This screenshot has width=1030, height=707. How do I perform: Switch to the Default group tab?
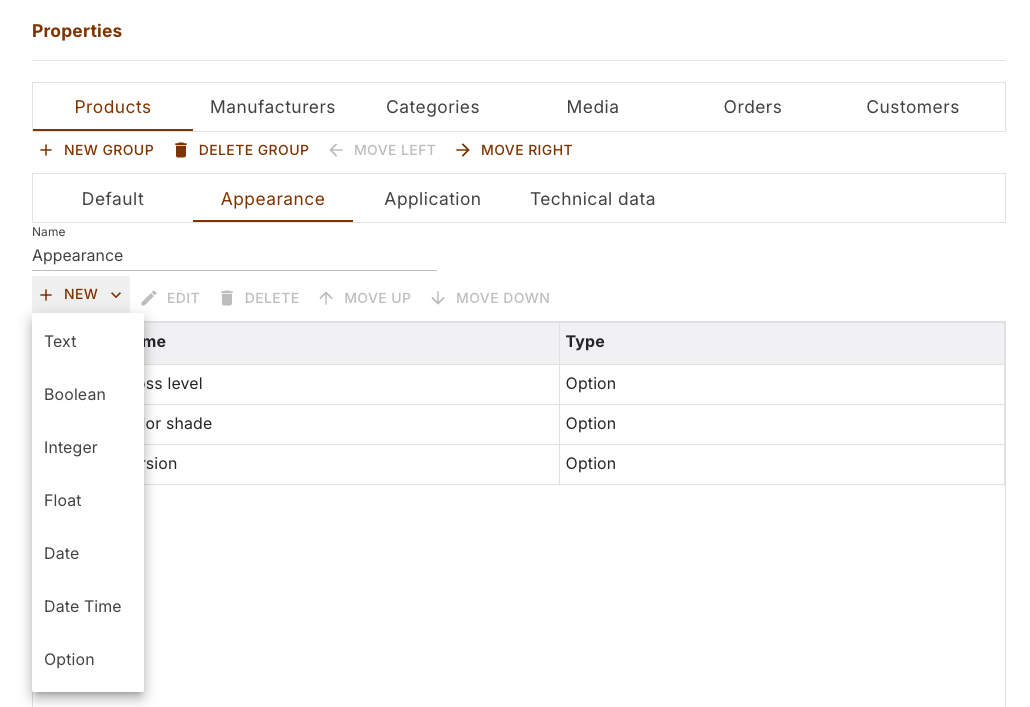tap(112, 199)
